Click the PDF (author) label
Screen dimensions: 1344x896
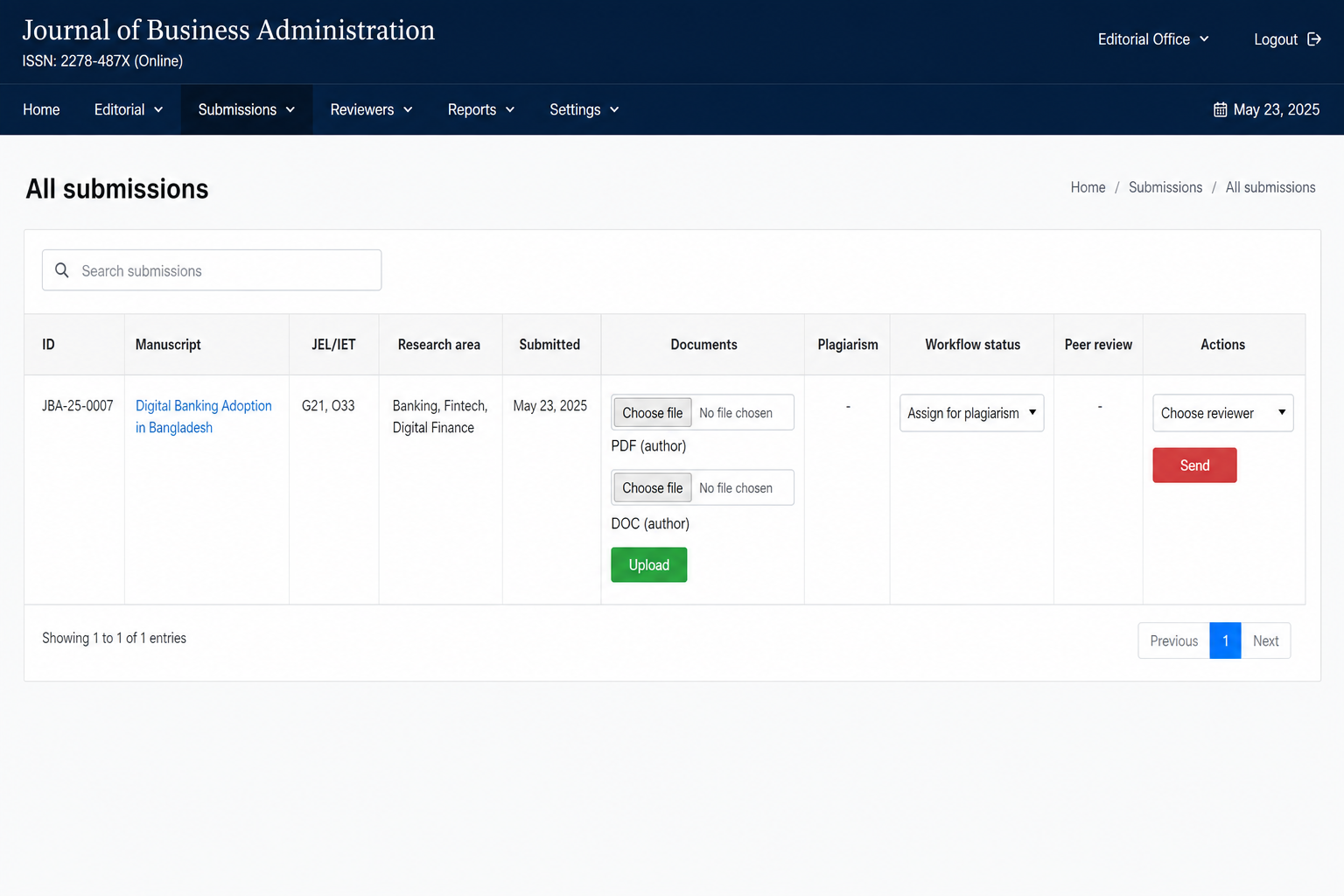[648, 446]
